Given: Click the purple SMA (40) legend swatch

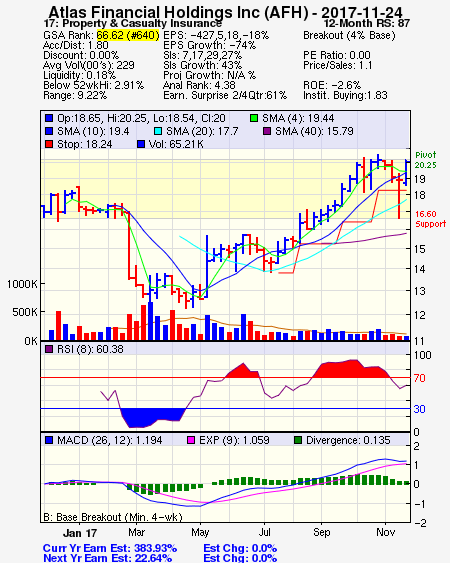Looking at the screenshot, I should coord(267,131).
